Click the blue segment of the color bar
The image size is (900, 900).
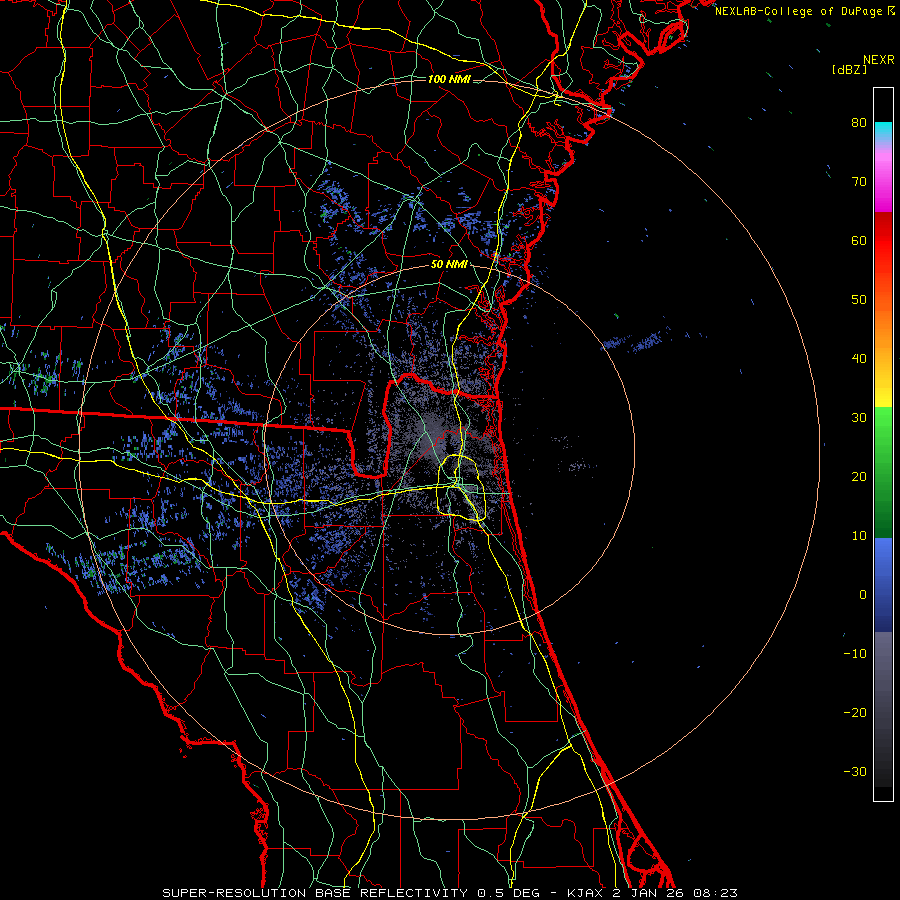(883, 584)
